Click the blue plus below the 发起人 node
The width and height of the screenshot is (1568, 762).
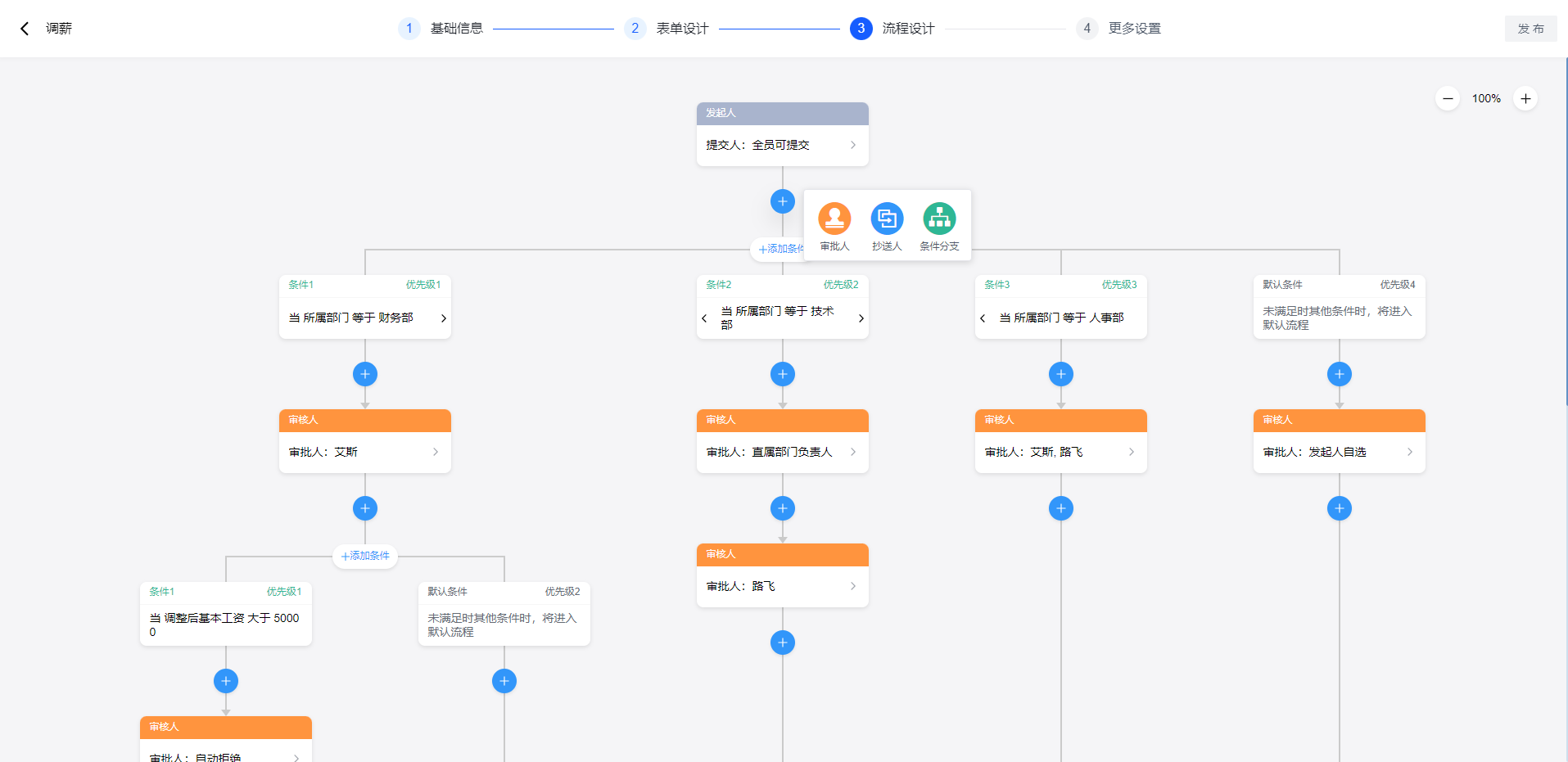pos(782,201)
